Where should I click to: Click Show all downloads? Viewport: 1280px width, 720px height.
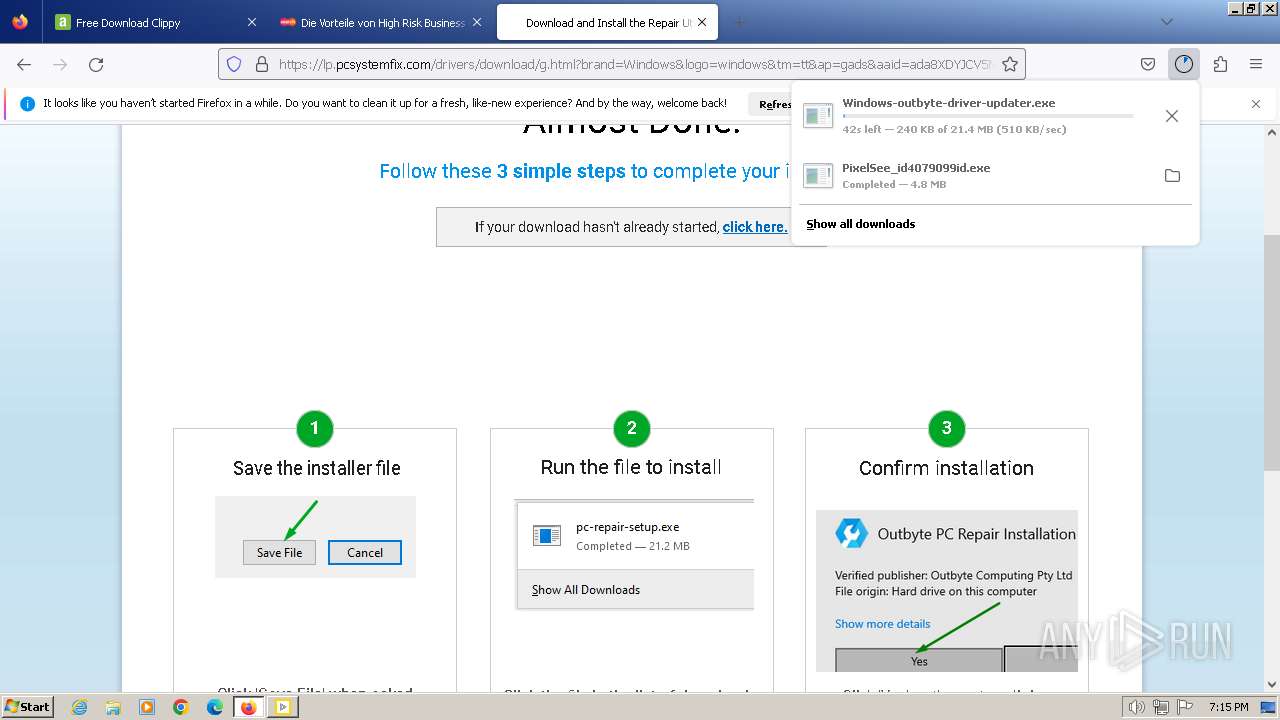(860, 224)
